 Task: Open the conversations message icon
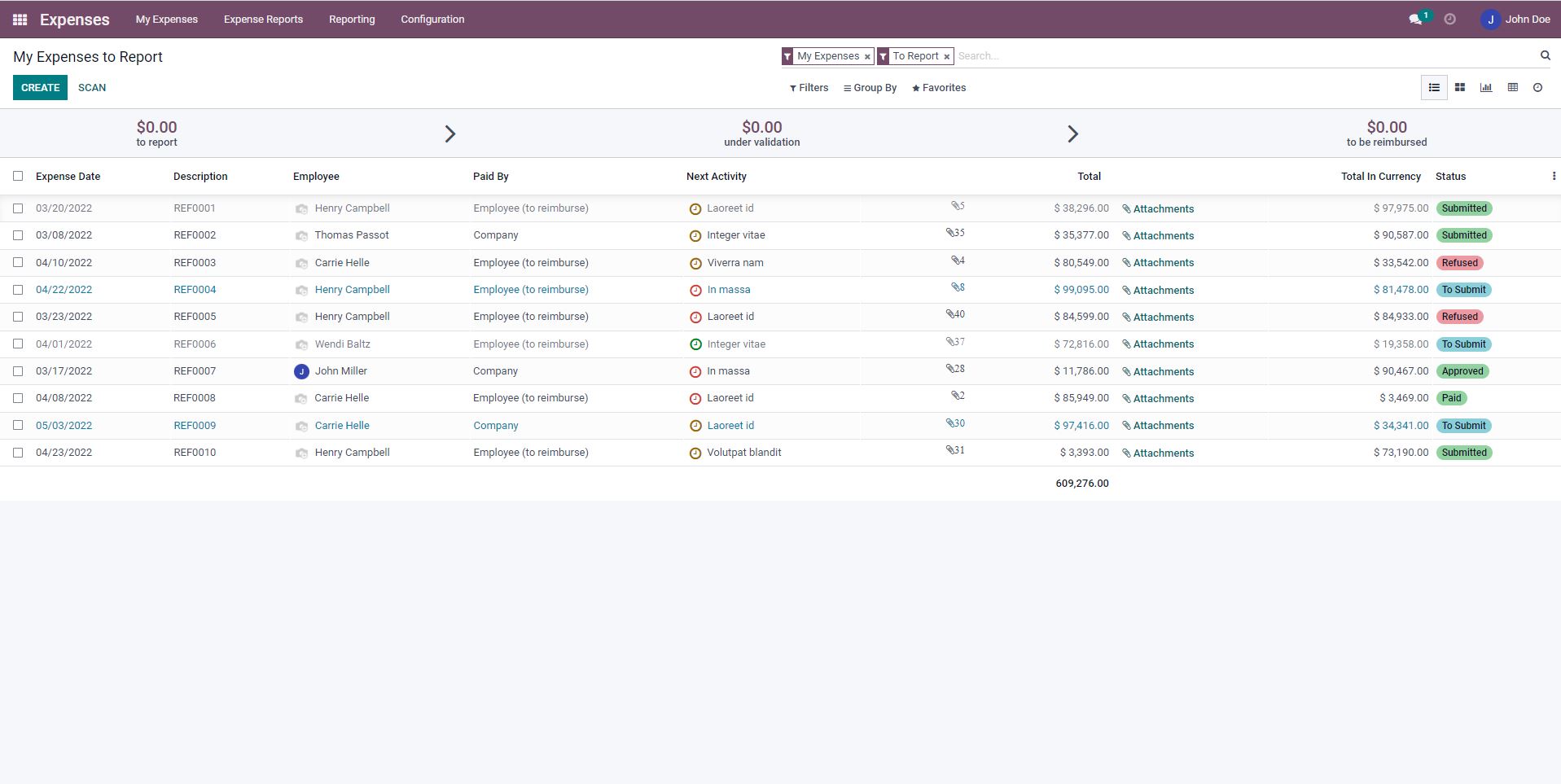point(1415,20)
